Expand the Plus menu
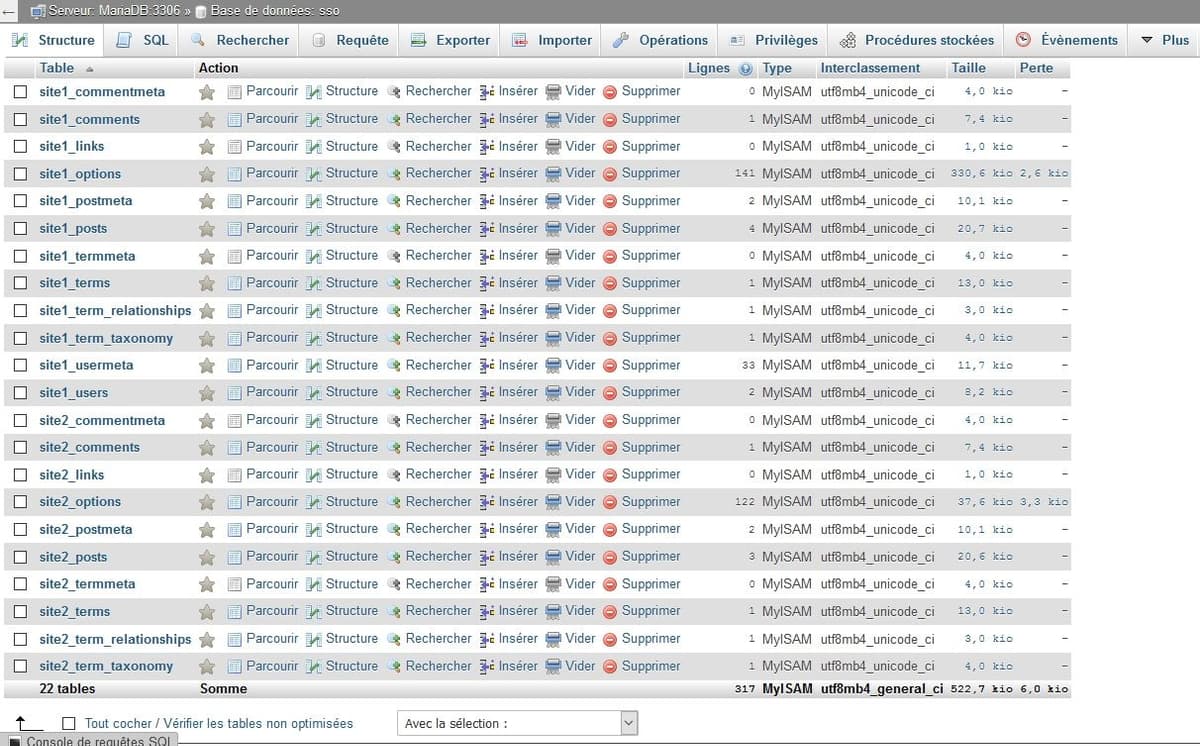 (1164, 40)
